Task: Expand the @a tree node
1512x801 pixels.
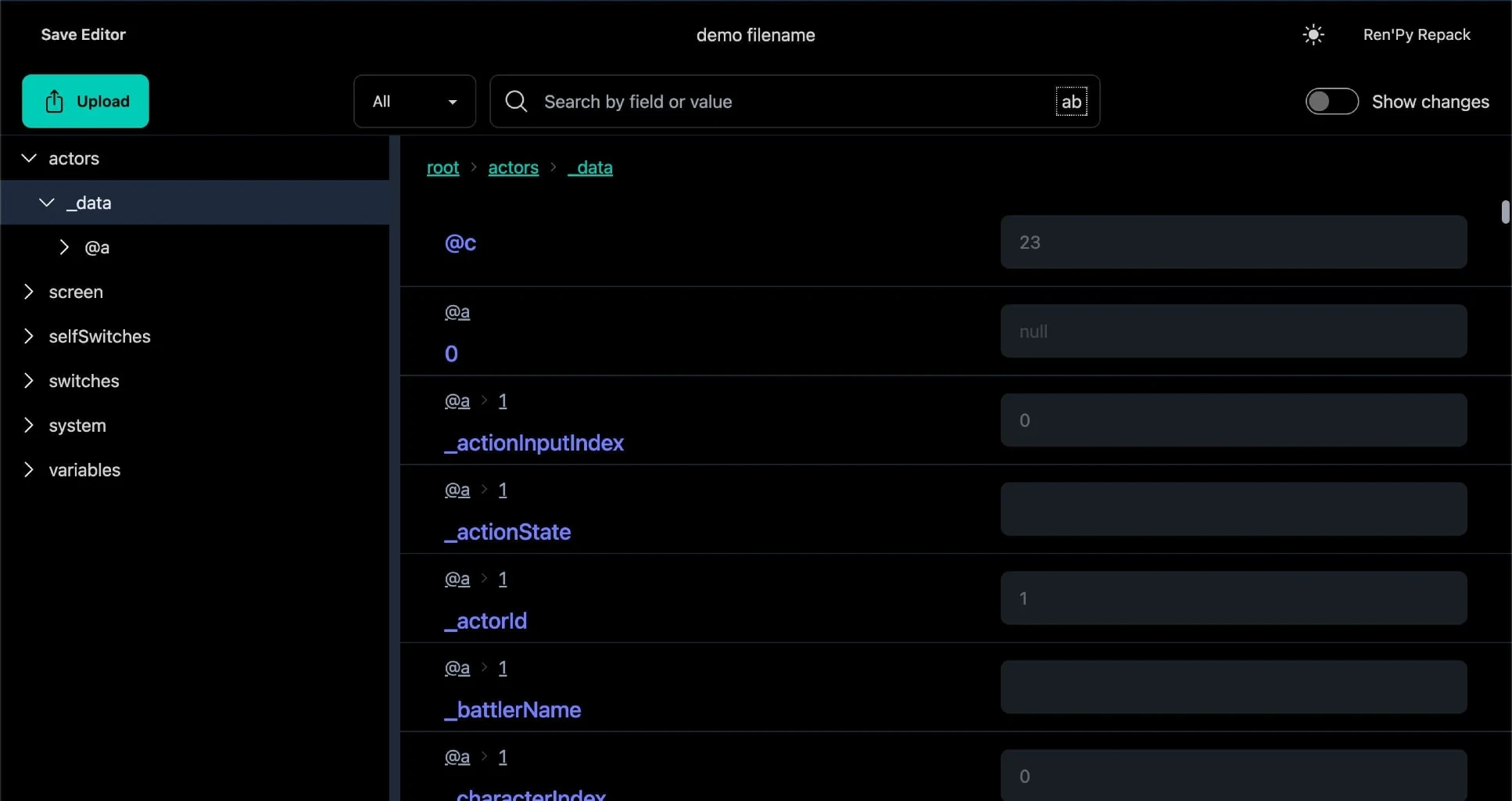Action: point(64,247)
